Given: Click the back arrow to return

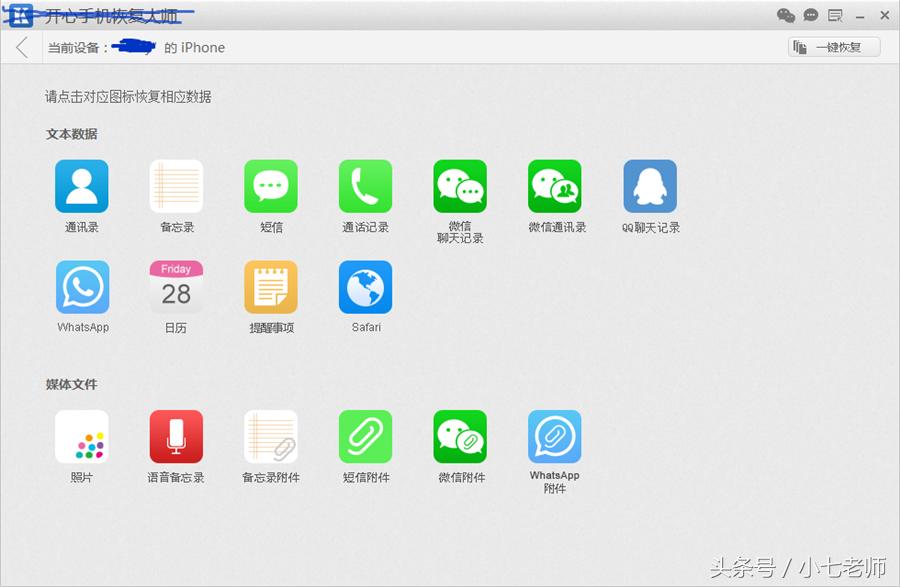Looking at the screenshot, I should click(x=22, y=46).
